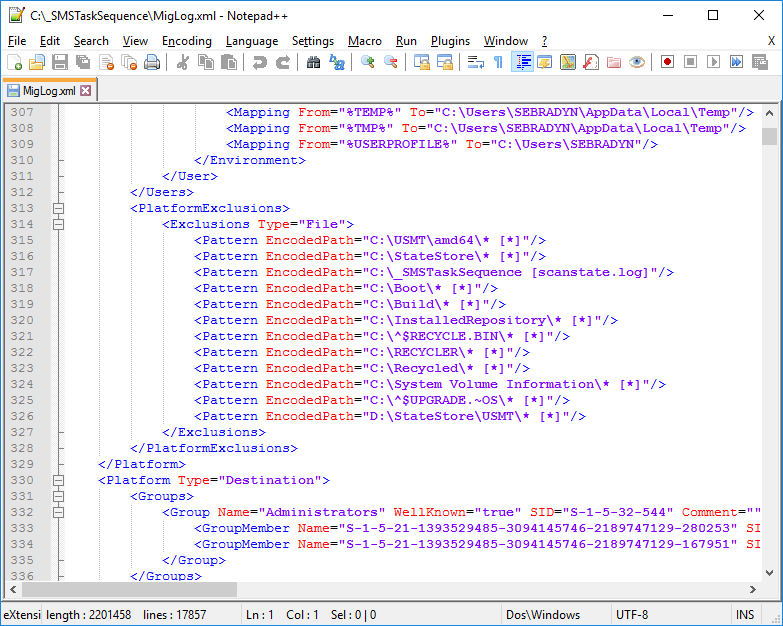The width and height of the screenshot is (783, 626).
Task: Toggle synchronize vertical scrolling icon
Action: coord(421,62)
